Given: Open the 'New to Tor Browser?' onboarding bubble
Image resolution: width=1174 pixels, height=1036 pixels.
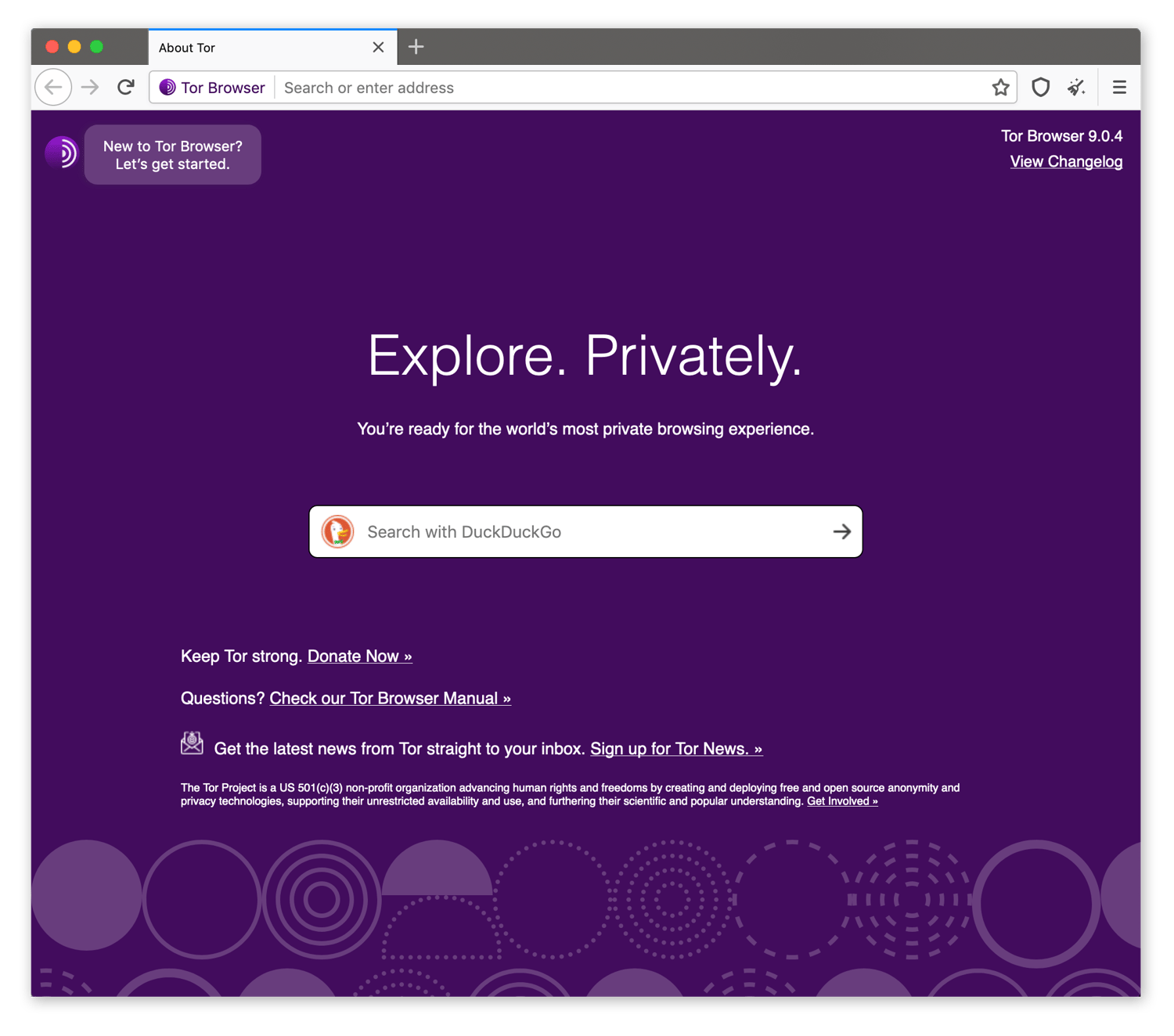Looking at the screenshot, I should pos(173,155).
